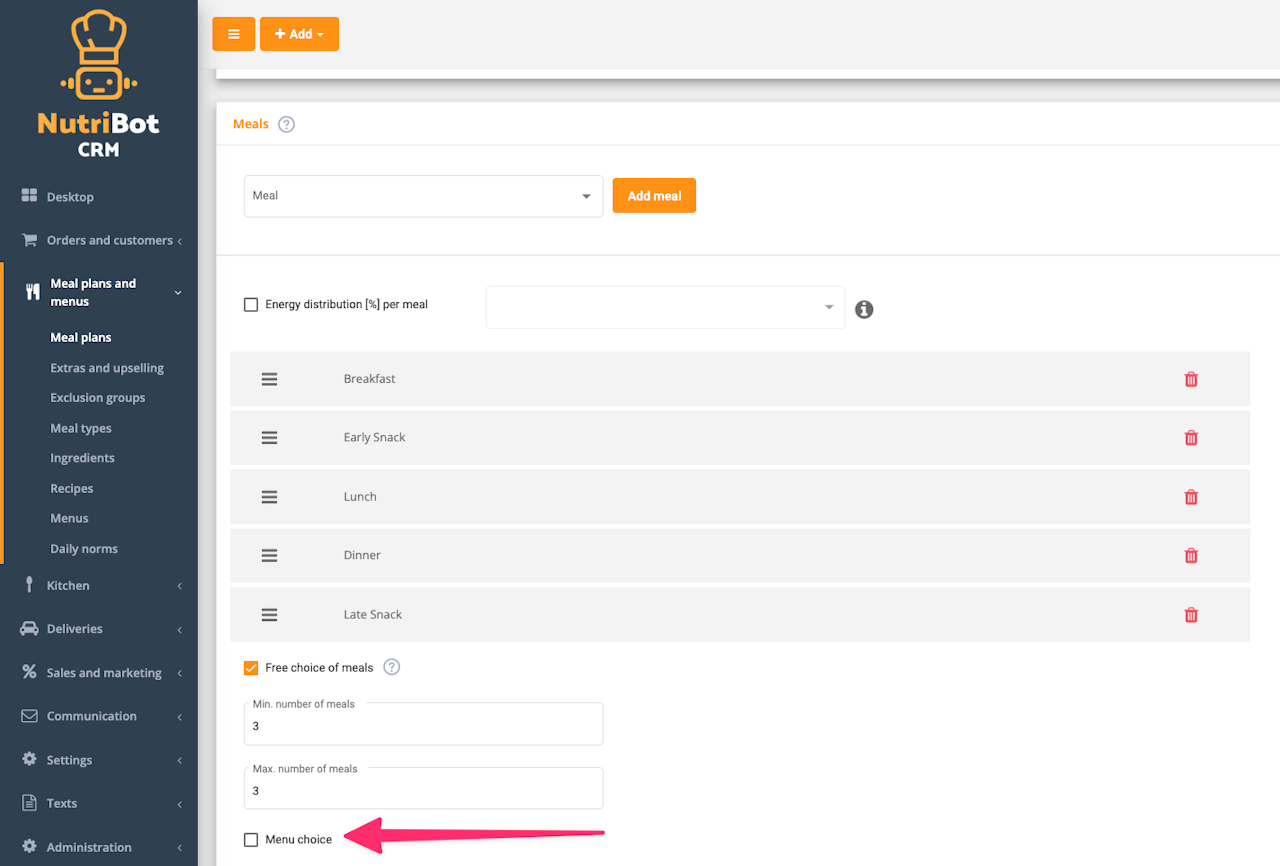The image size is (1280, 866).
Task: Remove the Dinner meal with trash icon
Action: point(1191,556)
